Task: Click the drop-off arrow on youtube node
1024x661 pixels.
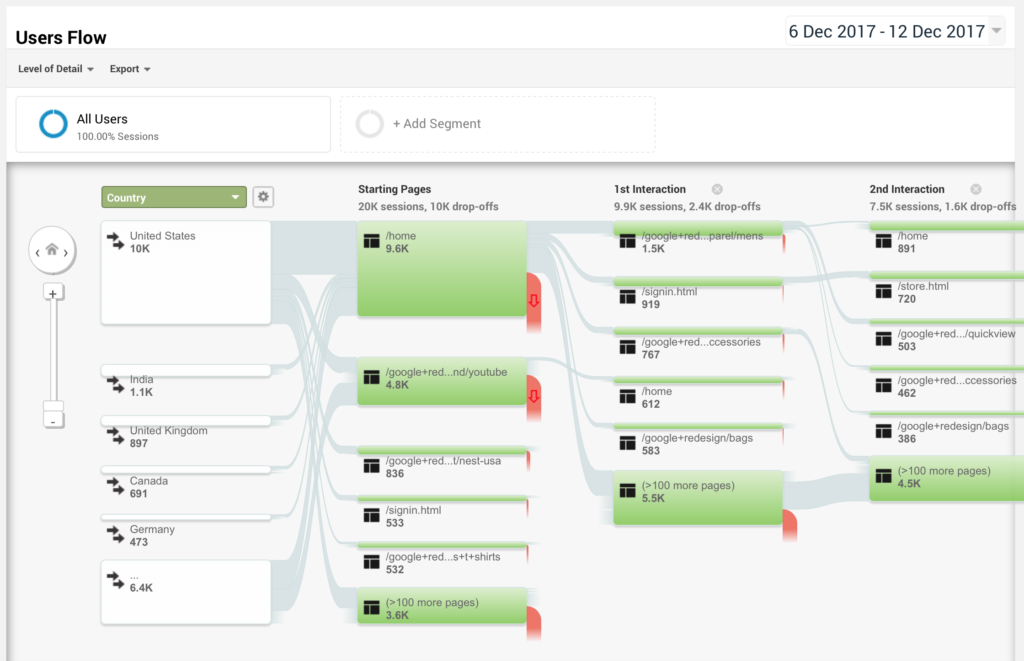Action: [533, 396]
